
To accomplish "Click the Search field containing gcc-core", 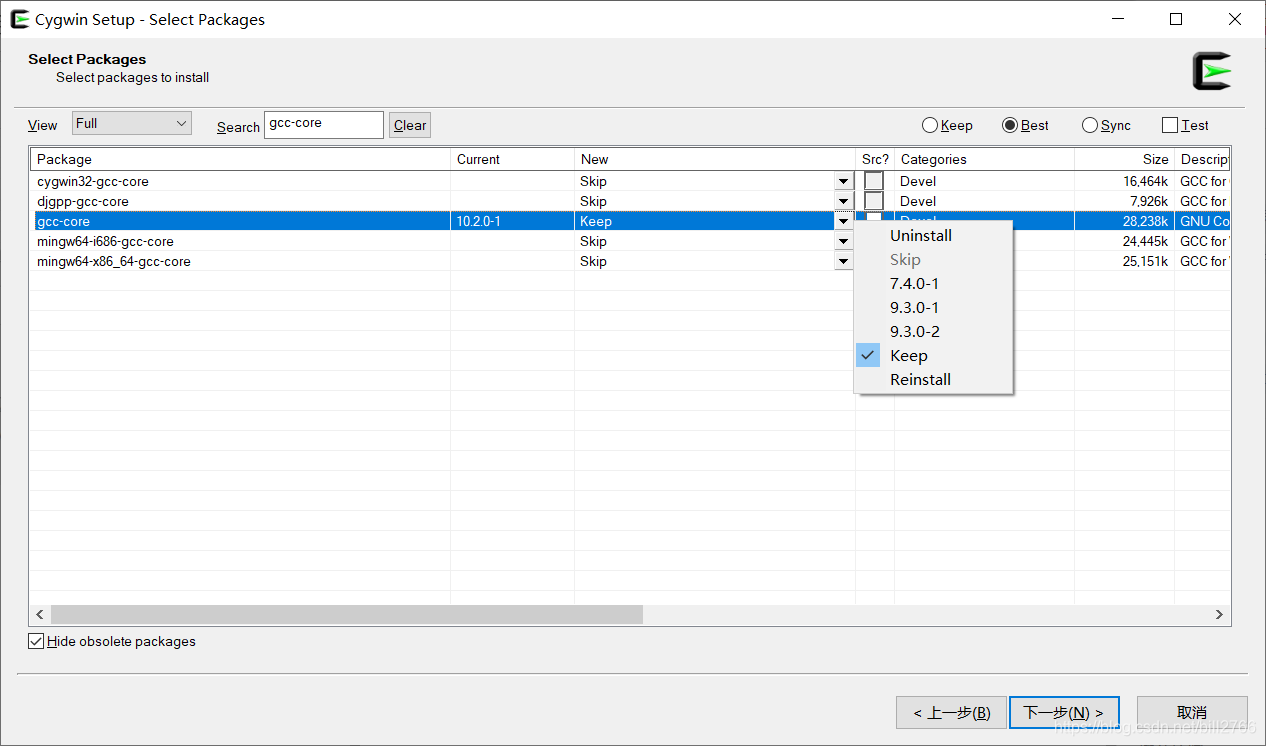I will (x=324, y=124).
